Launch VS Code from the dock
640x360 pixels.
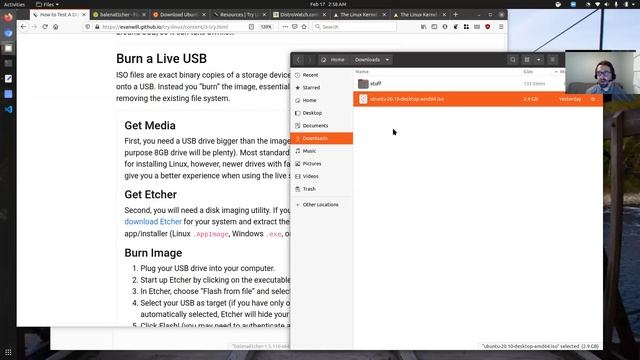coord(8,109)
